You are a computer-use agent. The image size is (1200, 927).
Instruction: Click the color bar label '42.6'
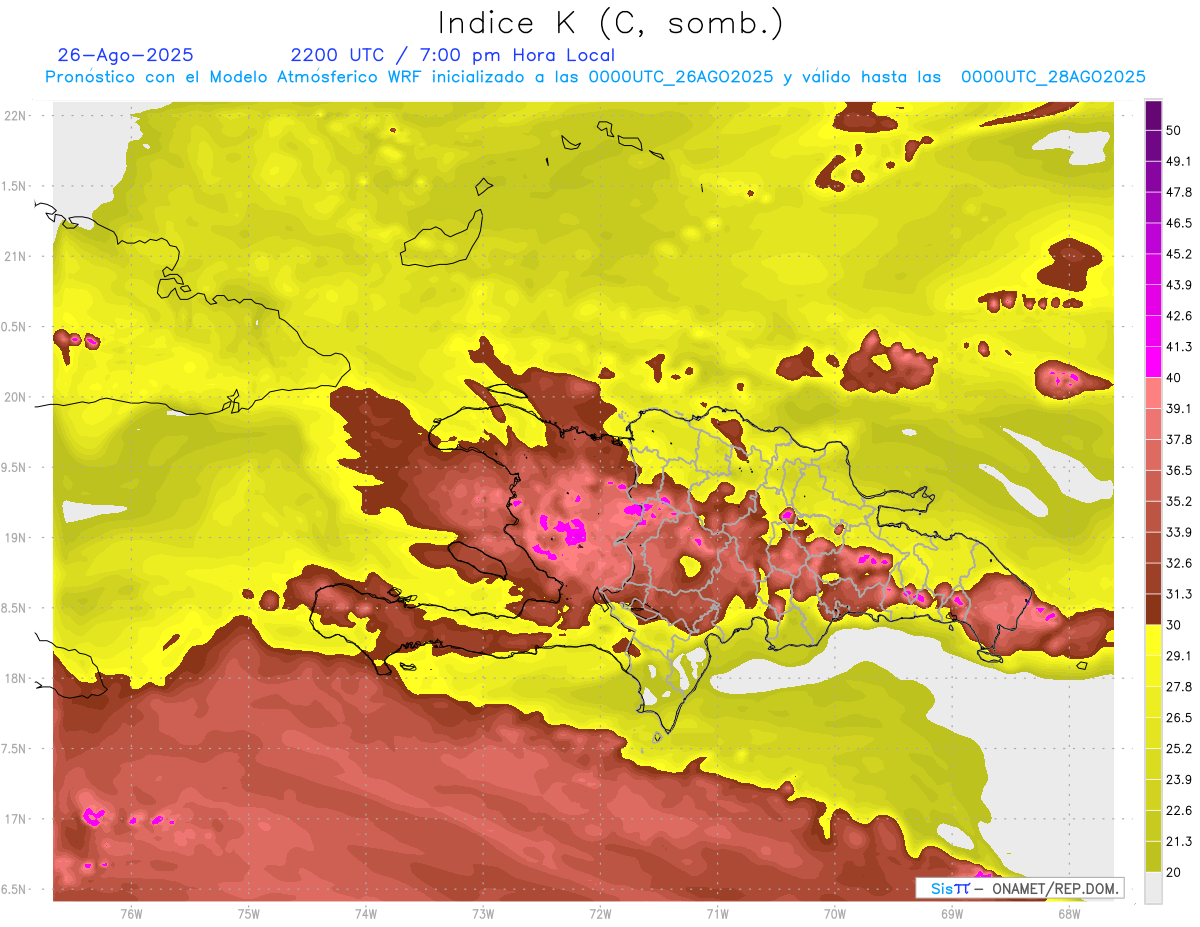(1178, 315)
